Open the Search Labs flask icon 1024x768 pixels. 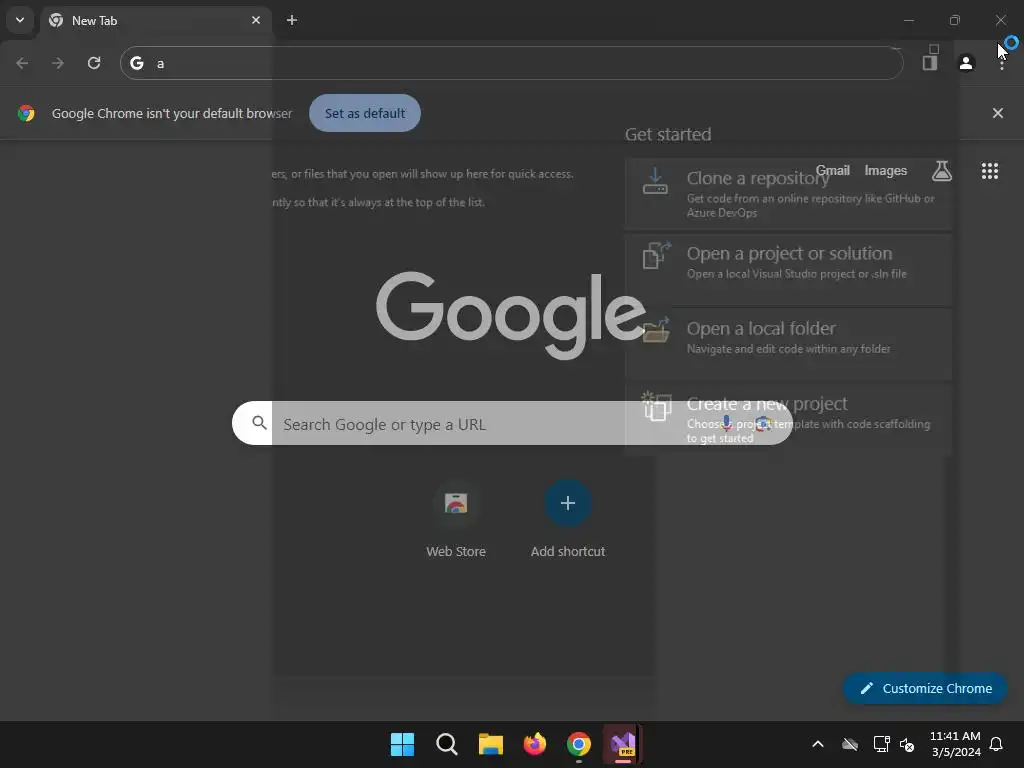tap(942, 170)
